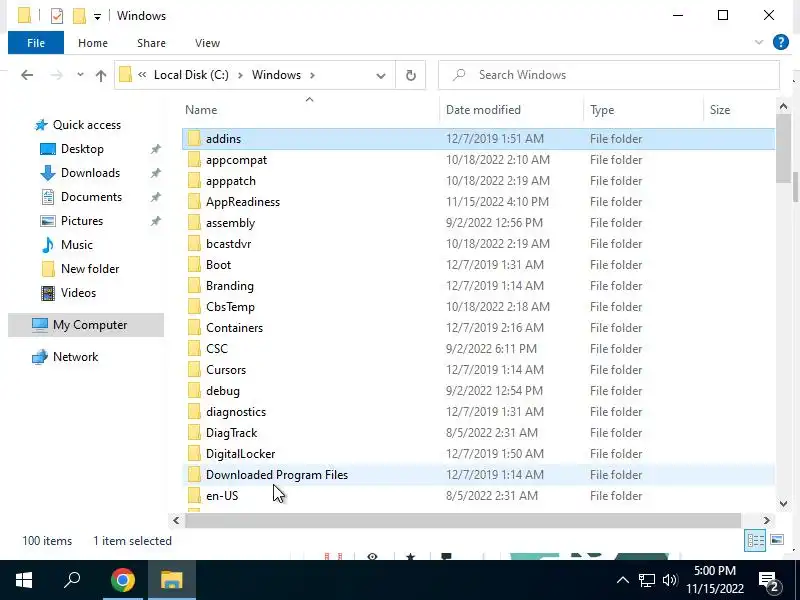Expand the ribbon with the chevron
Screen dimensions: 800x600
tap(759, 42)
